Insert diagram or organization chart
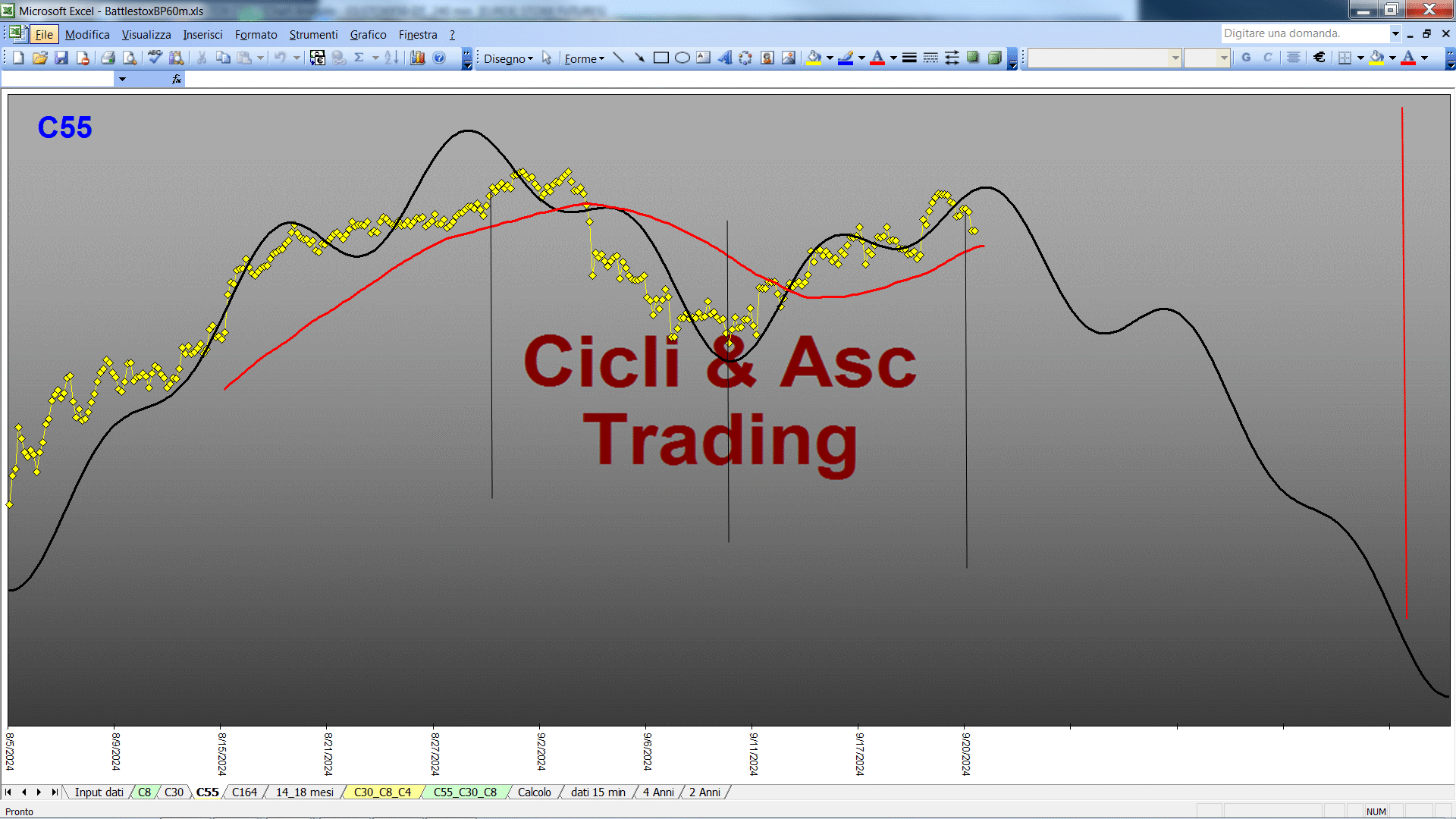The width and height of the screenshot is (1456, 819). (746, 58)
